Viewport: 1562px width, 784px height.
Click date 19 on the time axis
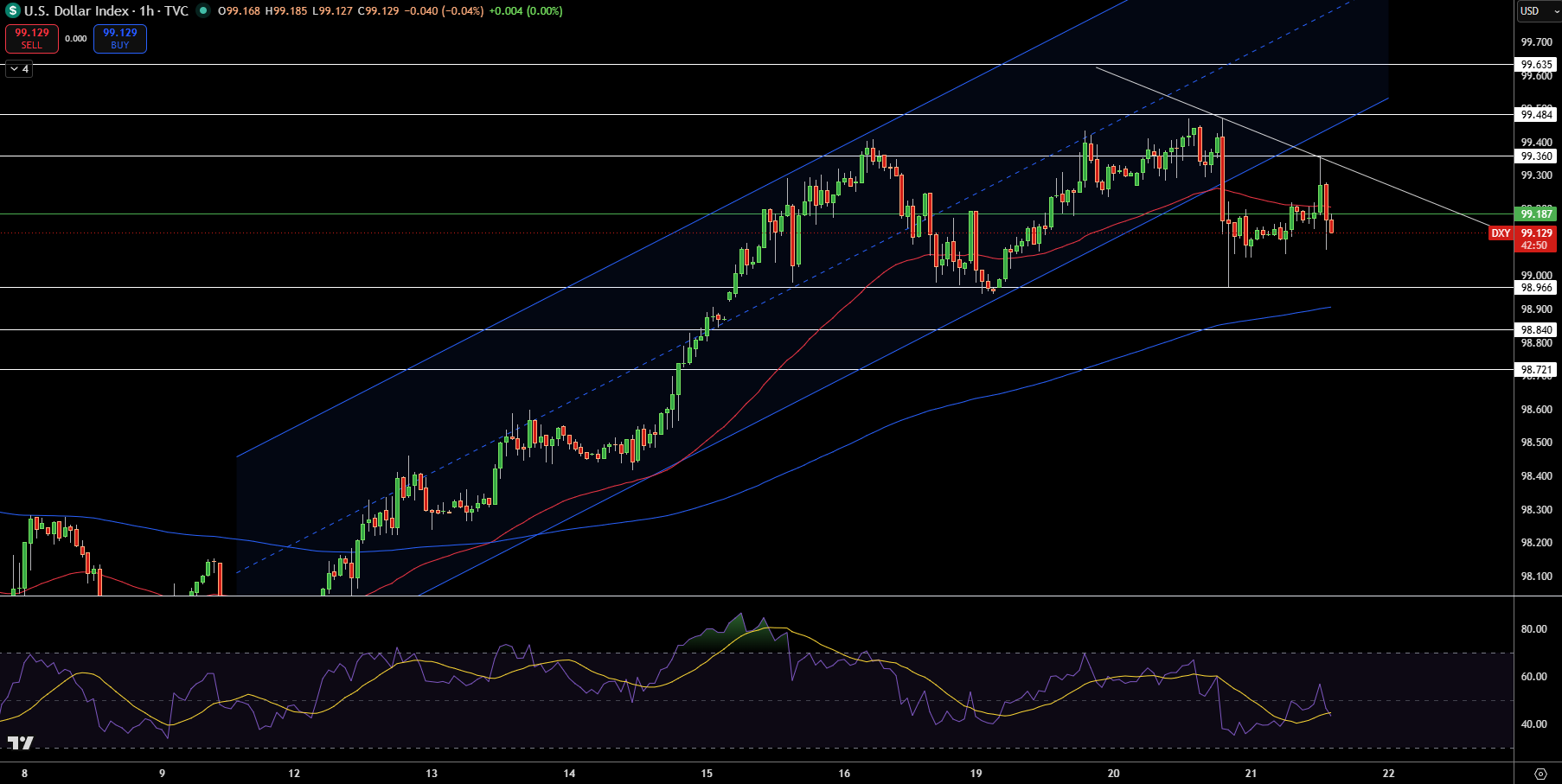click(976, 774)
